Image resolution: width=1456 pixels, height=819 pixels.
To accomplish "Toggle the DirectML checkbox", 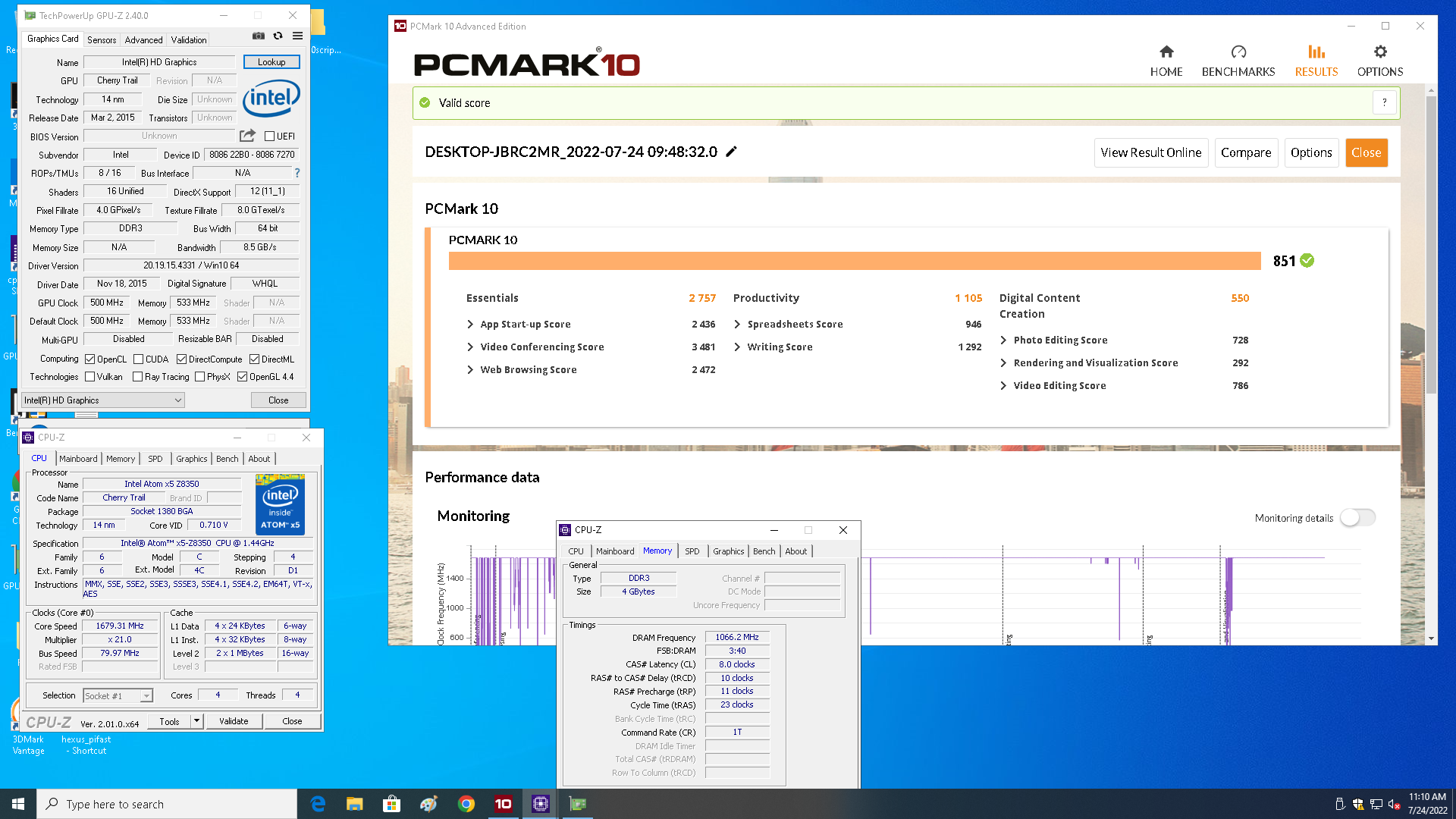I will coord(255,359).
